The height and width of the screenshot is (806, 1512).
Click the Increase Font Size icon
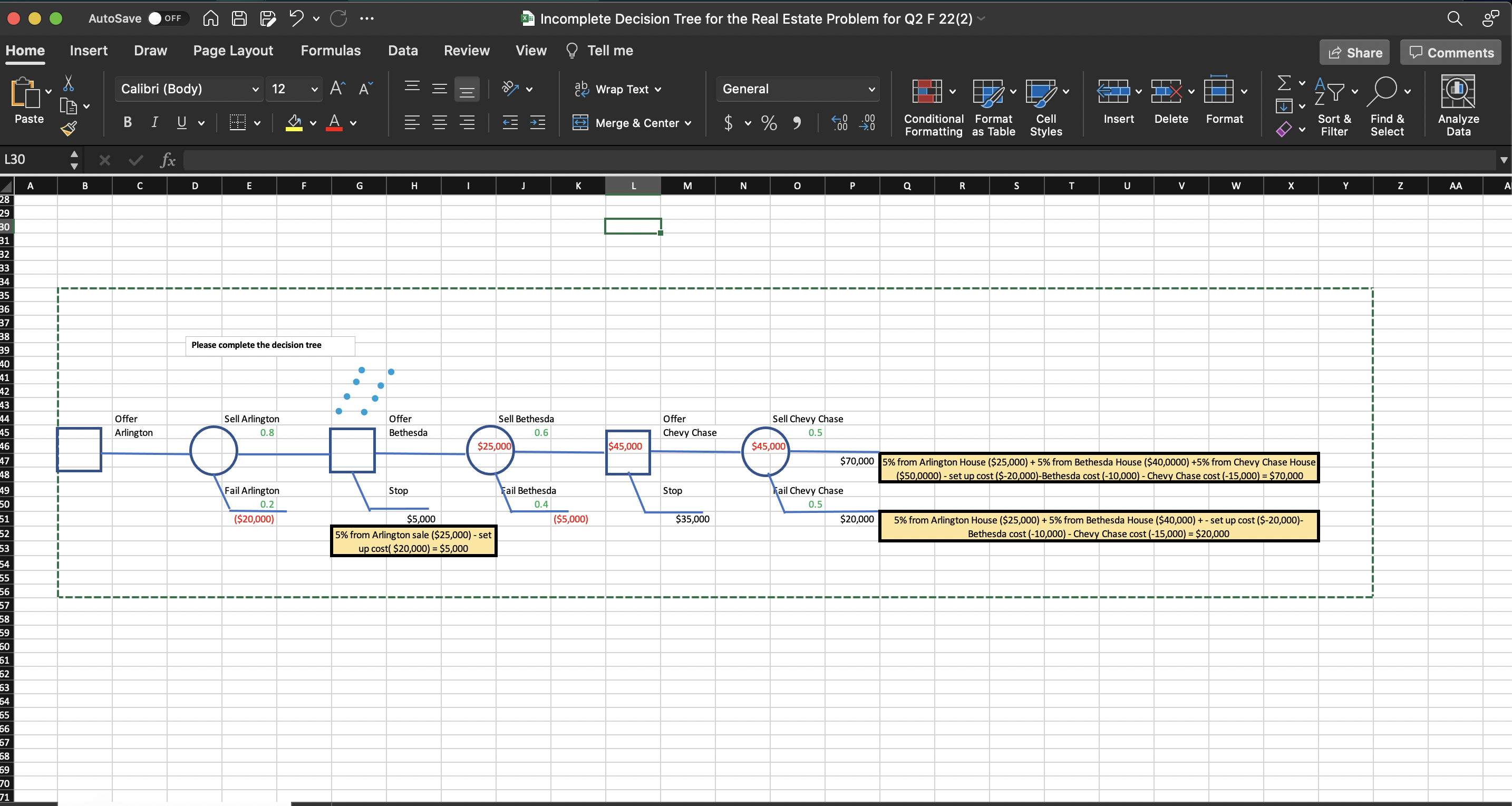click(x=337, y=89)
